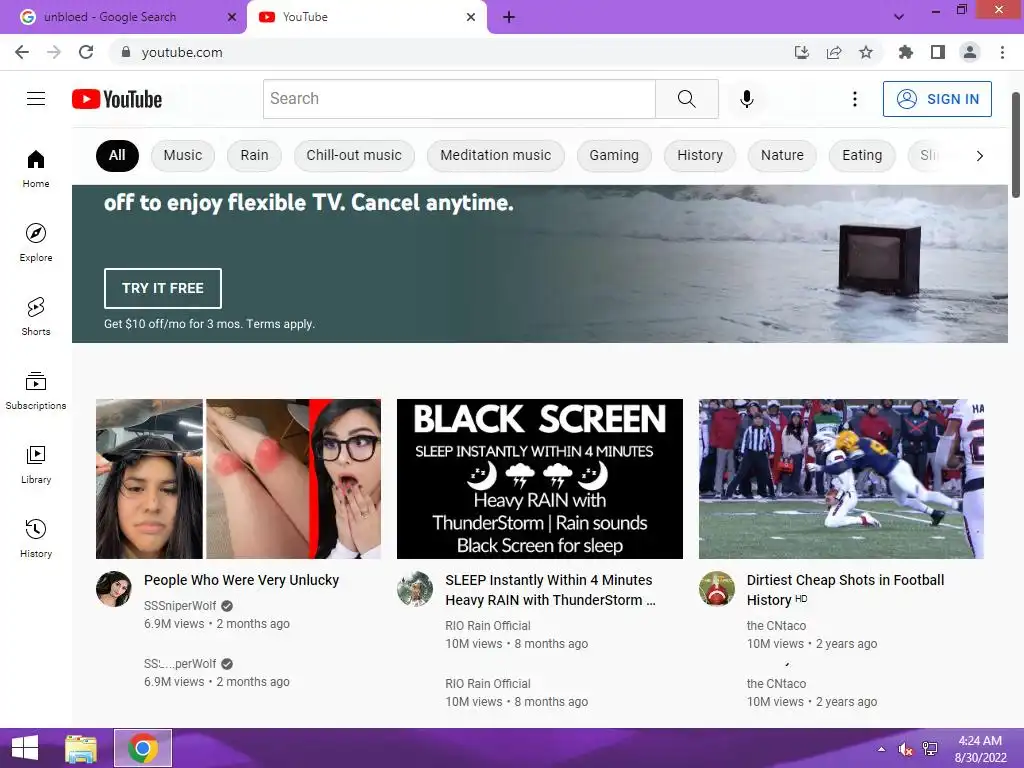Open the YouTube hamburger guide menu
Viewport: 1024px width, 768px height.
36,99
